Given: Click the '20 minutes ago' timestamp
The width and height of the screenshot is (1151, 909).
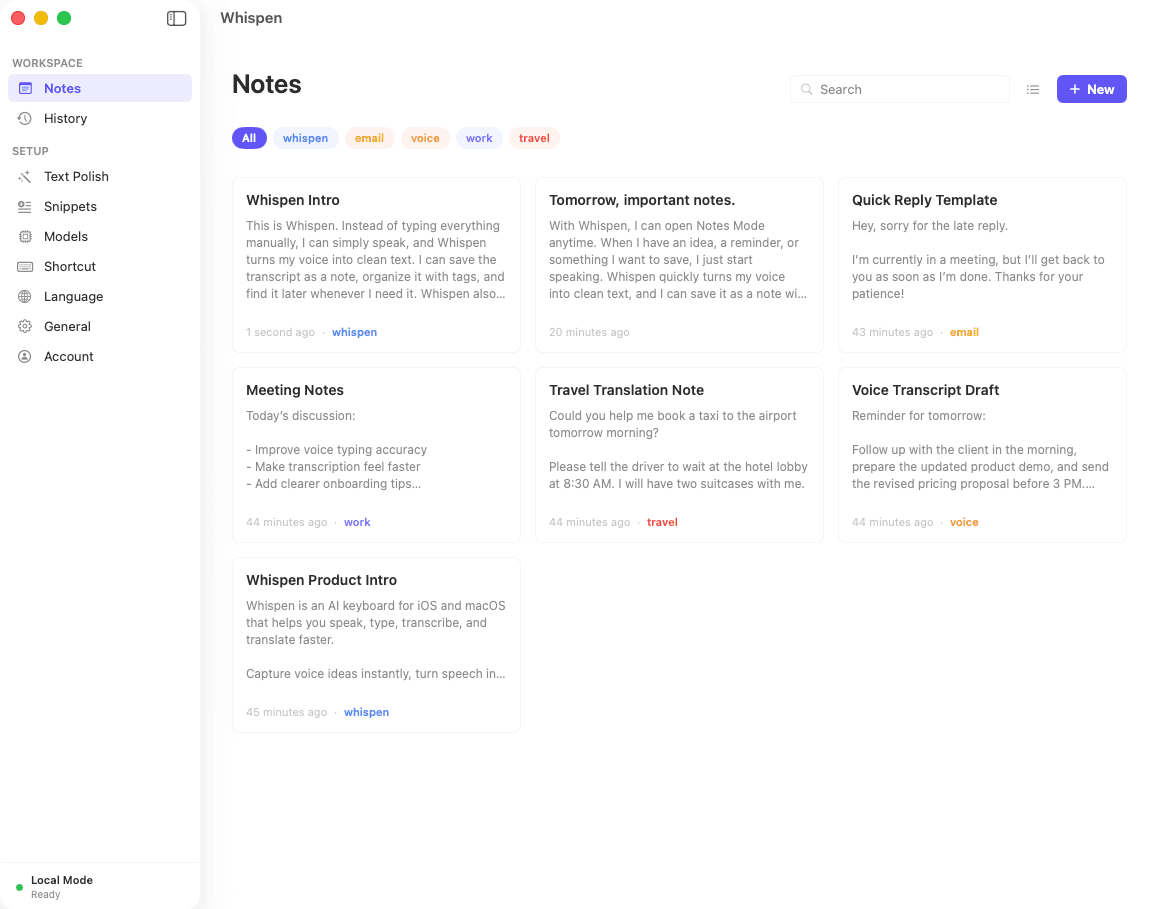Looking at the screenshot, I should click(x=589, y=332).
